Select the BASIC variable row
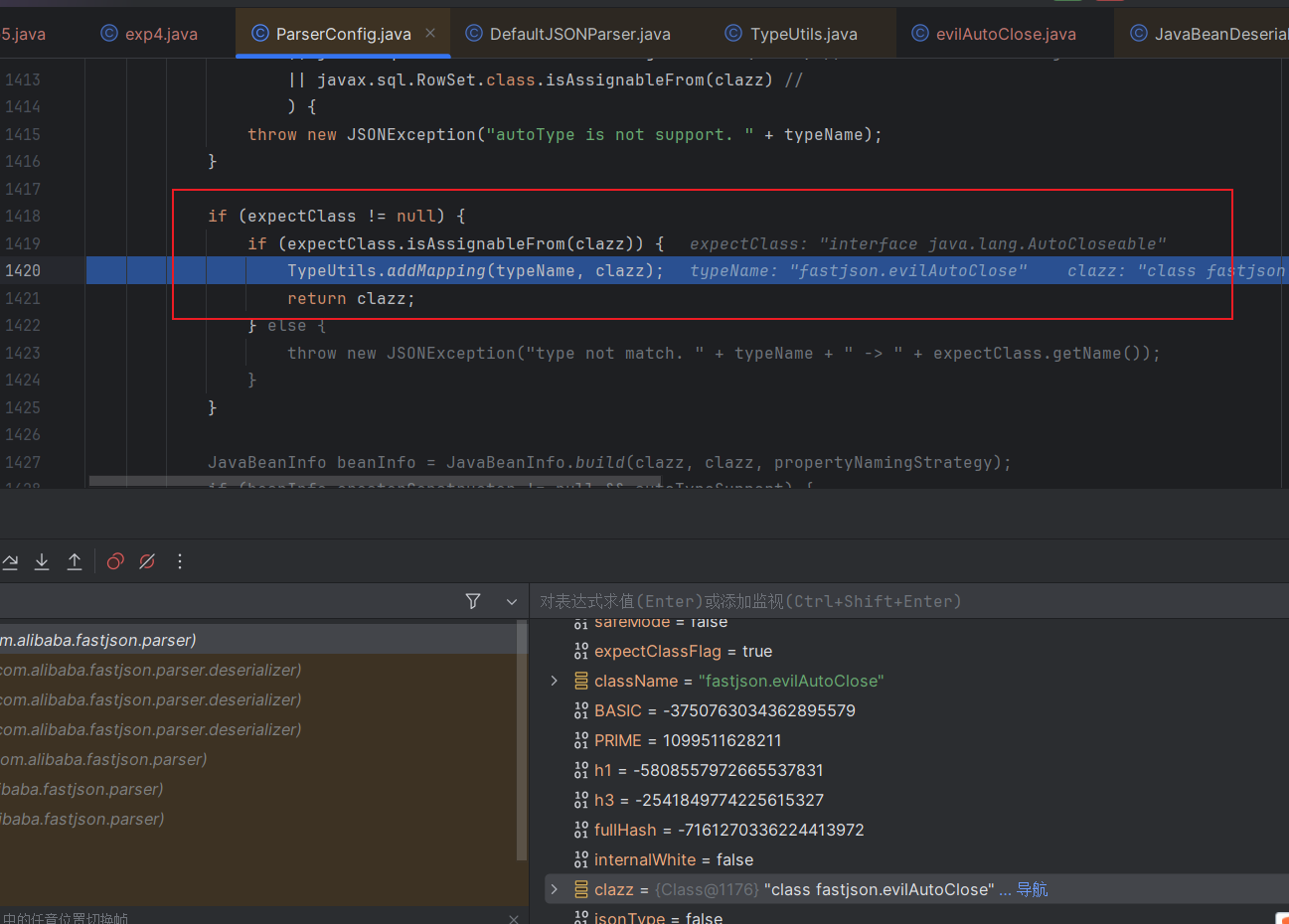The image size is (1289, 924). click(715, 710)
